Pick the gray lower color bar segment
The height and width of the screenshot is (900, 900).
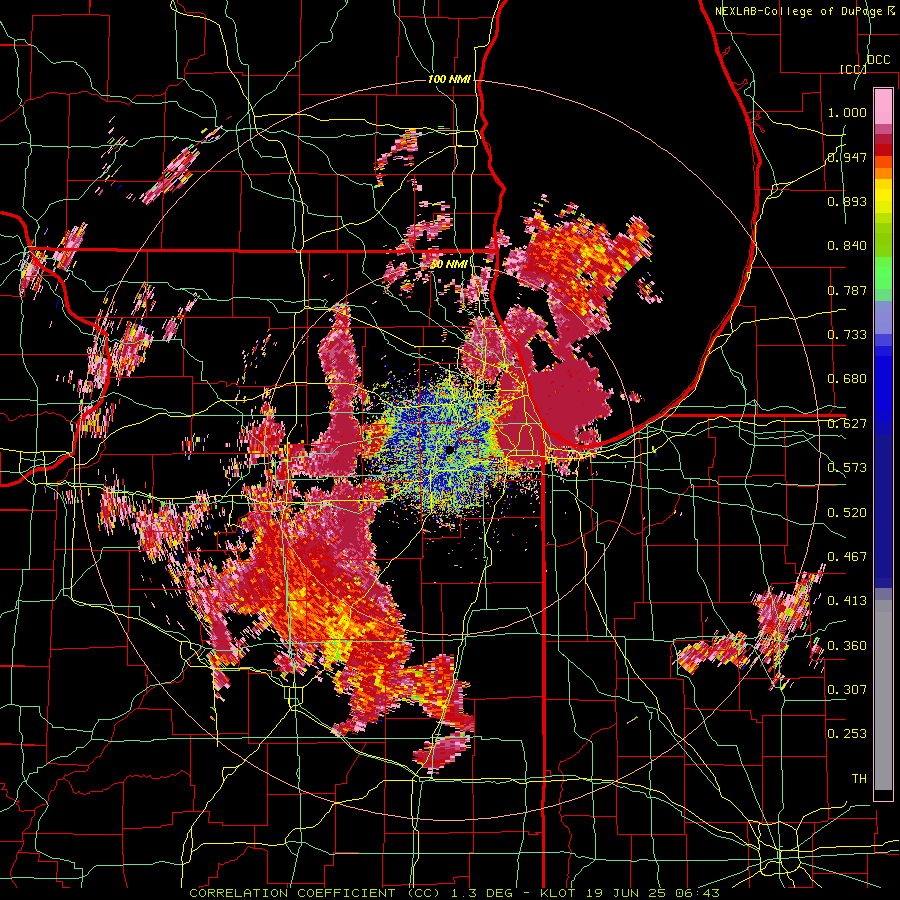tap(883, 695)
